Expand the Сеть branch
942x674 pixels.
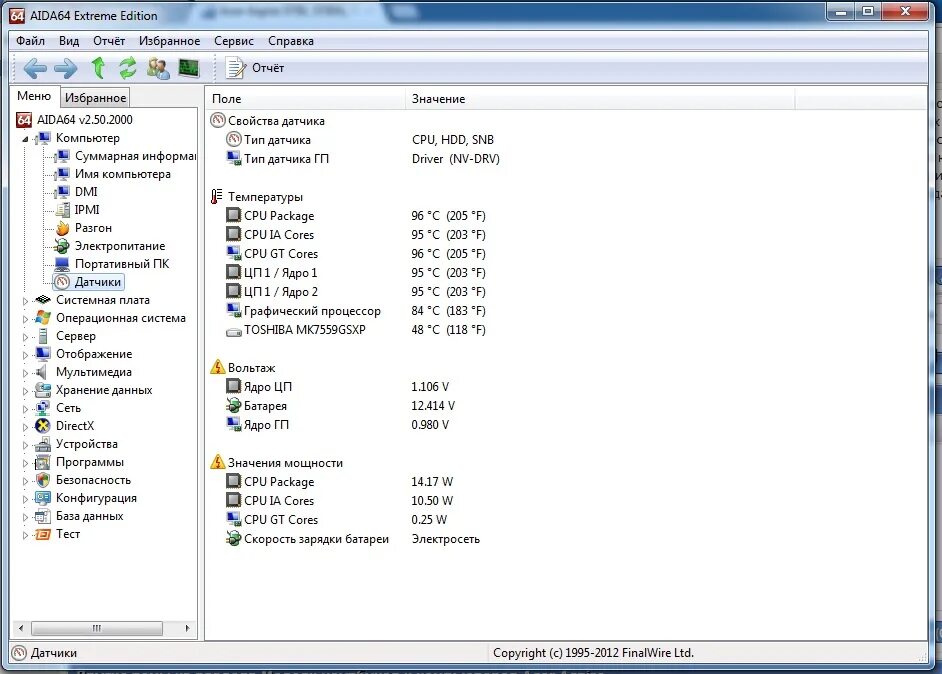click(x=25, y=409)
